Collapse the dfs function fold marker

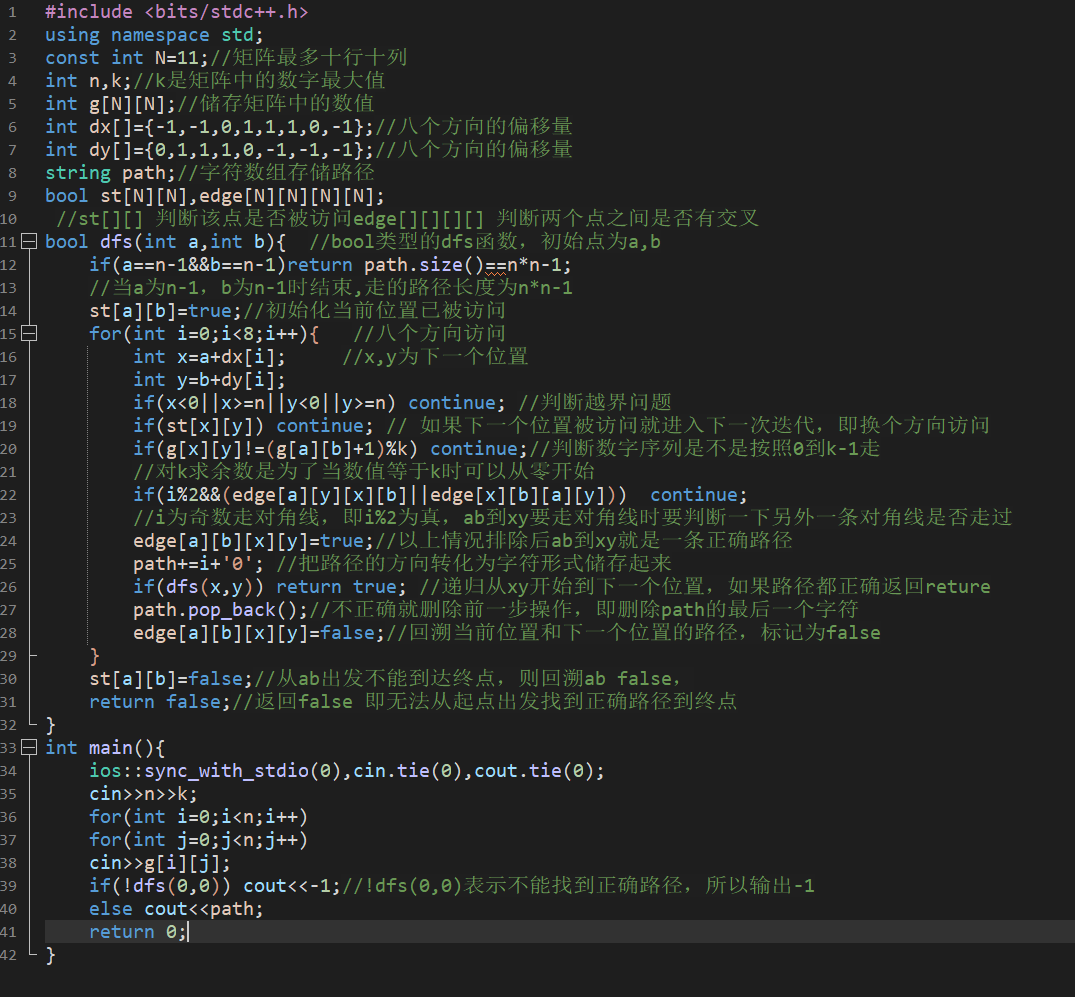[x=27, y=242]
